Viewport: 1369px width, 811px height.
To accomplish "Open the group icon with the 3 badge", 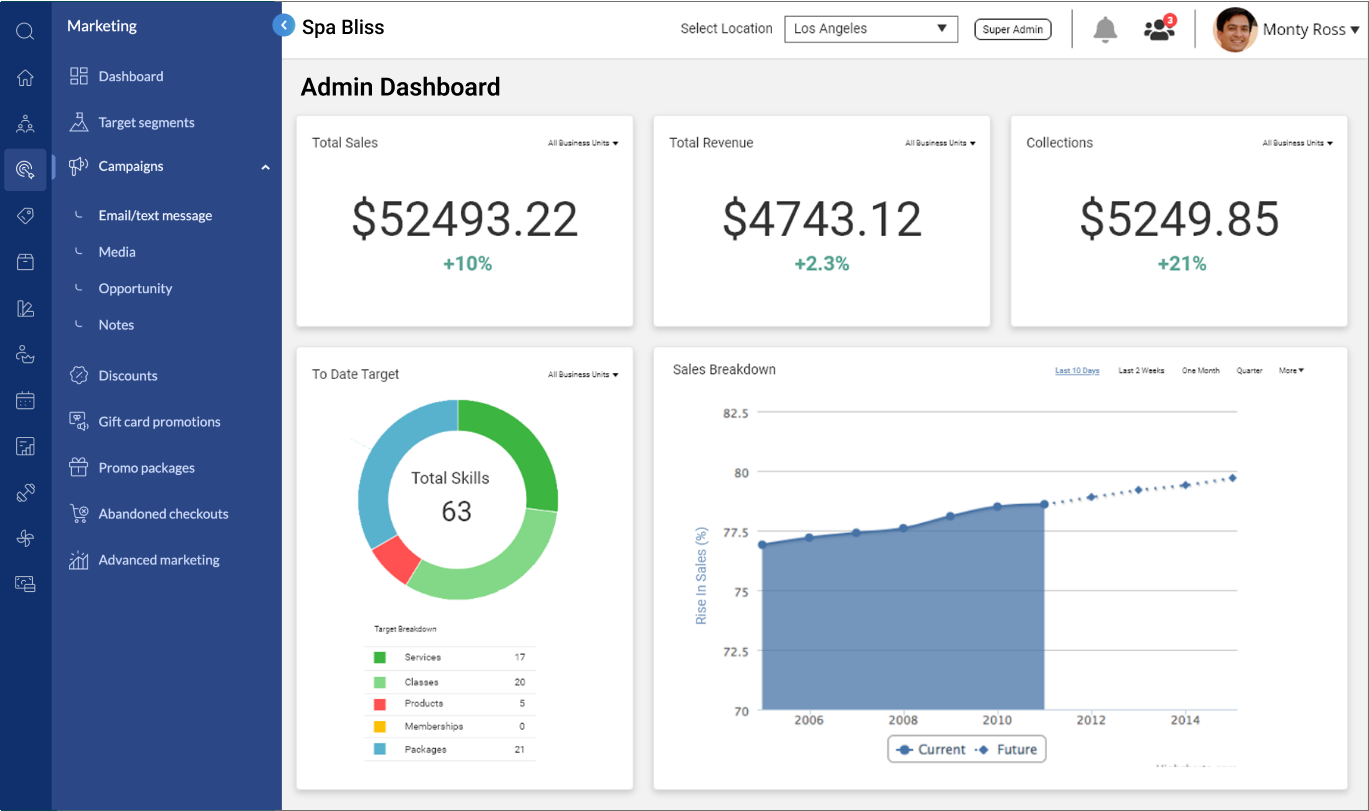I will tap(1159, 30).
